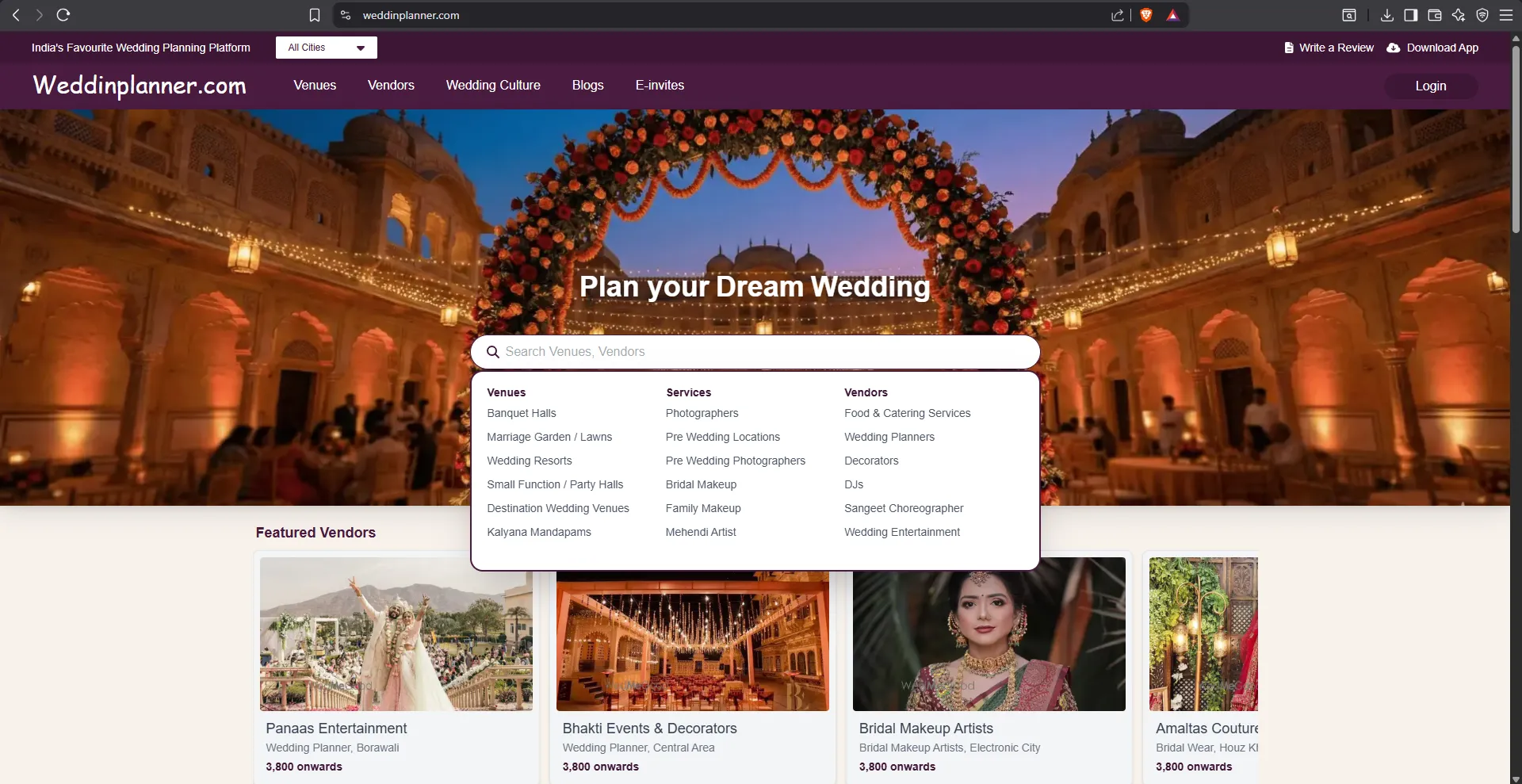Select Pre Wedding Photographers

pyautogui.click(x=736, y=461)
